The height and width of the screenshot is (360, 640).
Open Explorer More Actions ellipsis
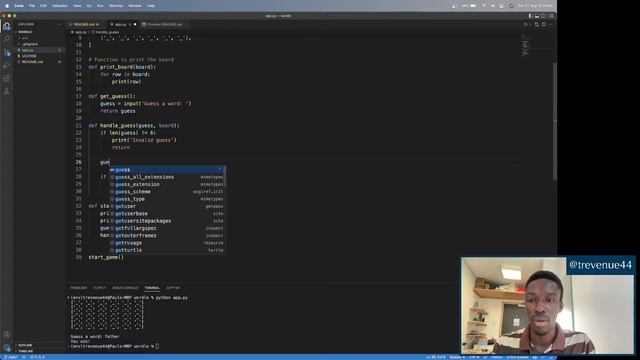(60, 24)
